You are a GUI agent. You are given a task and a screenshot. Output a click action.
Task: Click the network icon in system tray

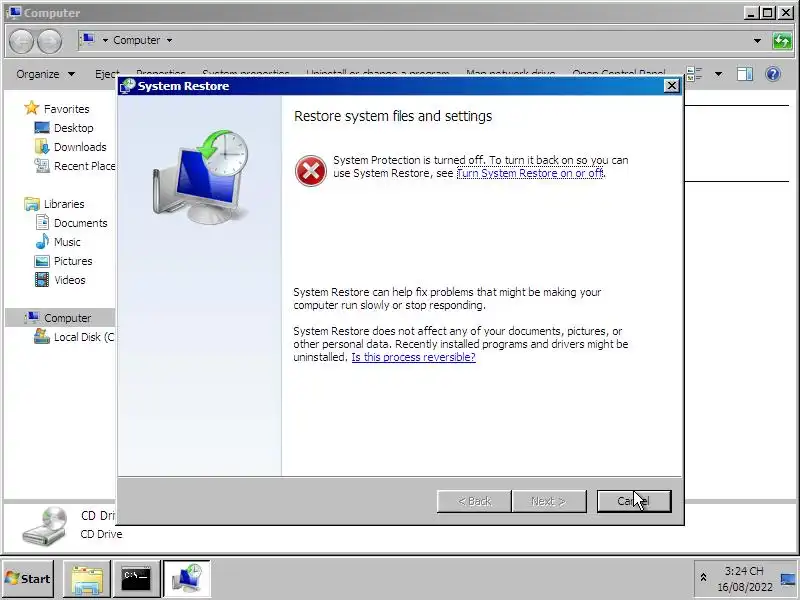788,579
